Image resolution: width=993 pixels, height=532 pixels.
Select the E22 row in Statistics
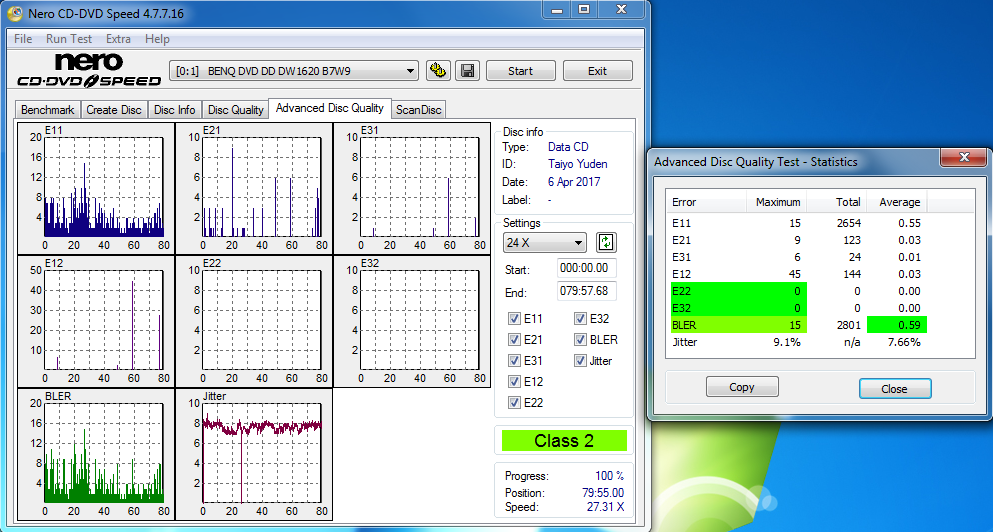(797, 291)
